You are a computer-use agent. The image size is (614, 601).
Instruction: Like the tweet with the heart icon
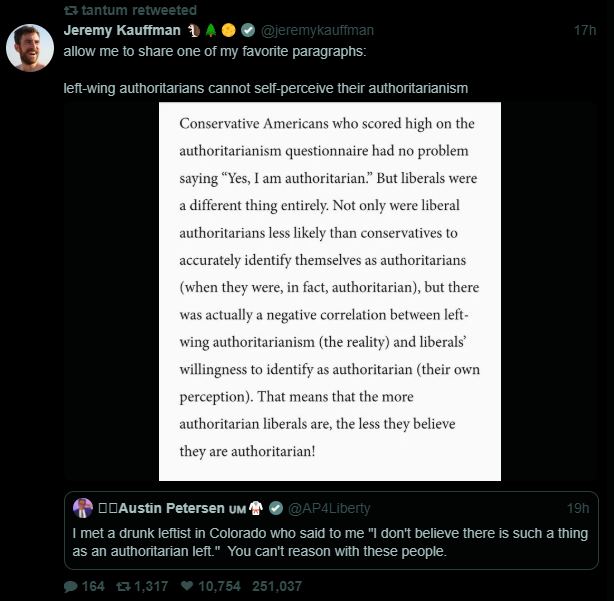(188, 586)
